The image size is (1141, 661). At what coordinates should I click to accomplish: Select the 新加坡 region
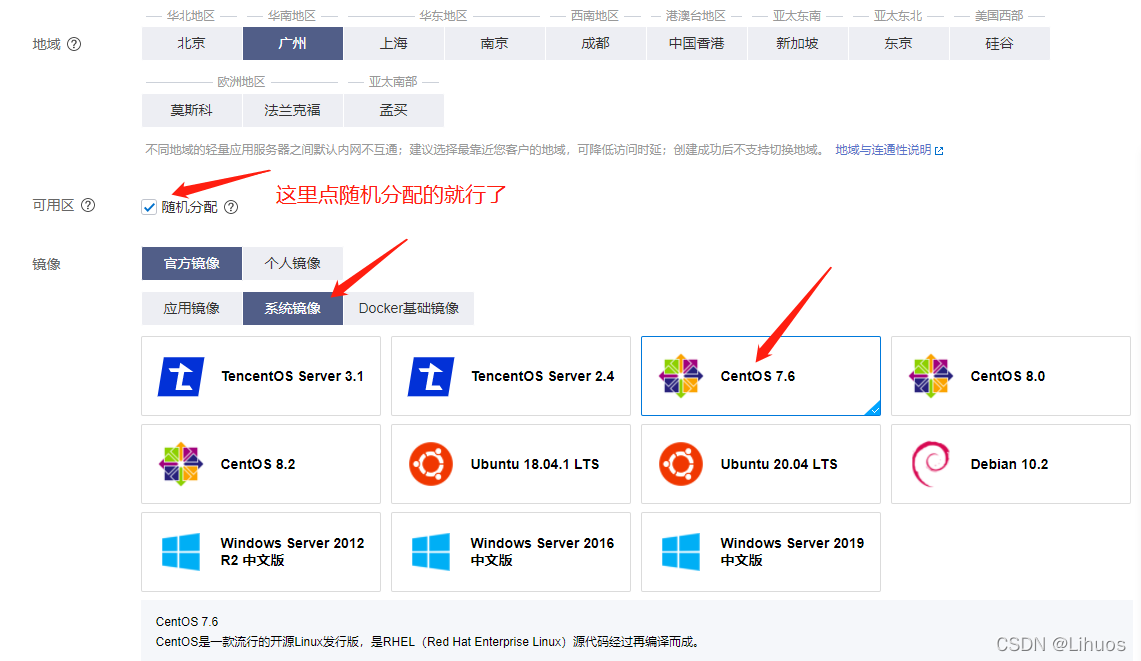coord(798,44)
